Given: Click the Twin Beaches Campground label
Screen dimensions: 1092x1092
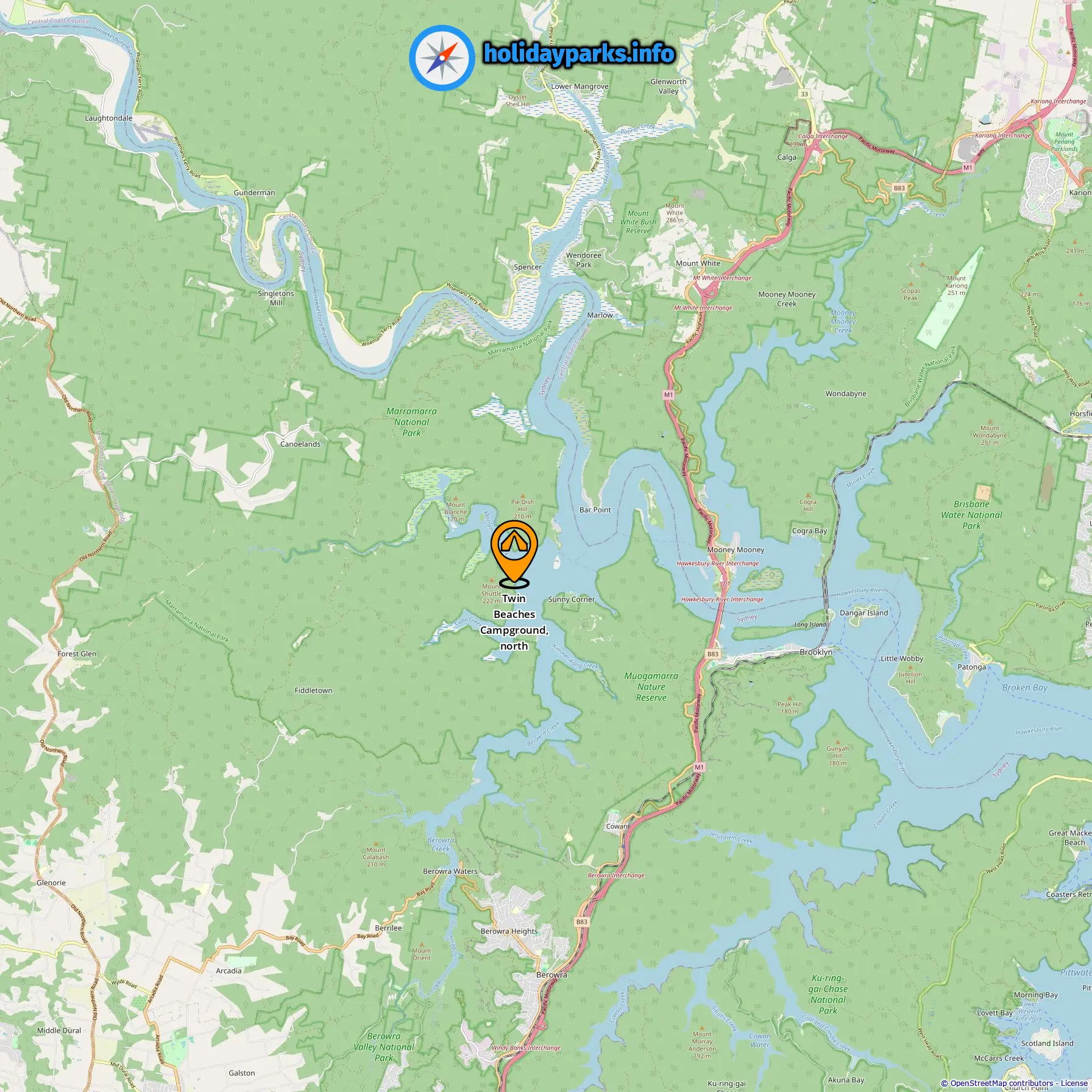Looking at the screenshot, I should [514, 622].
